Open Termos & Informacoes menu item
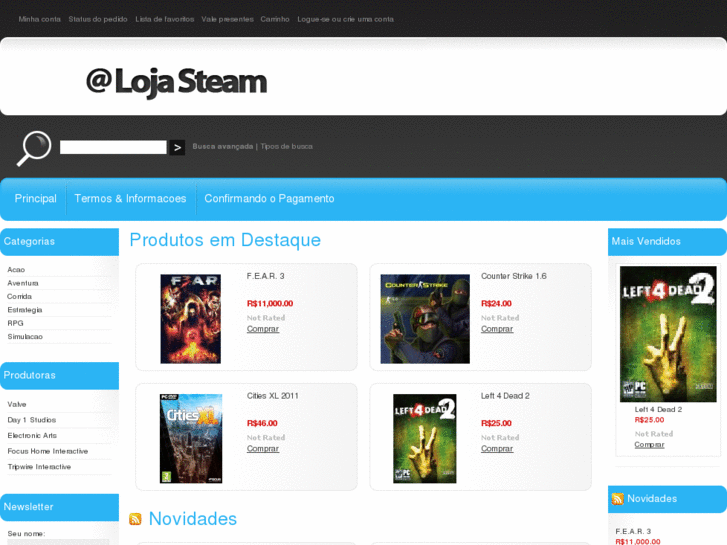 pos(130,199)
